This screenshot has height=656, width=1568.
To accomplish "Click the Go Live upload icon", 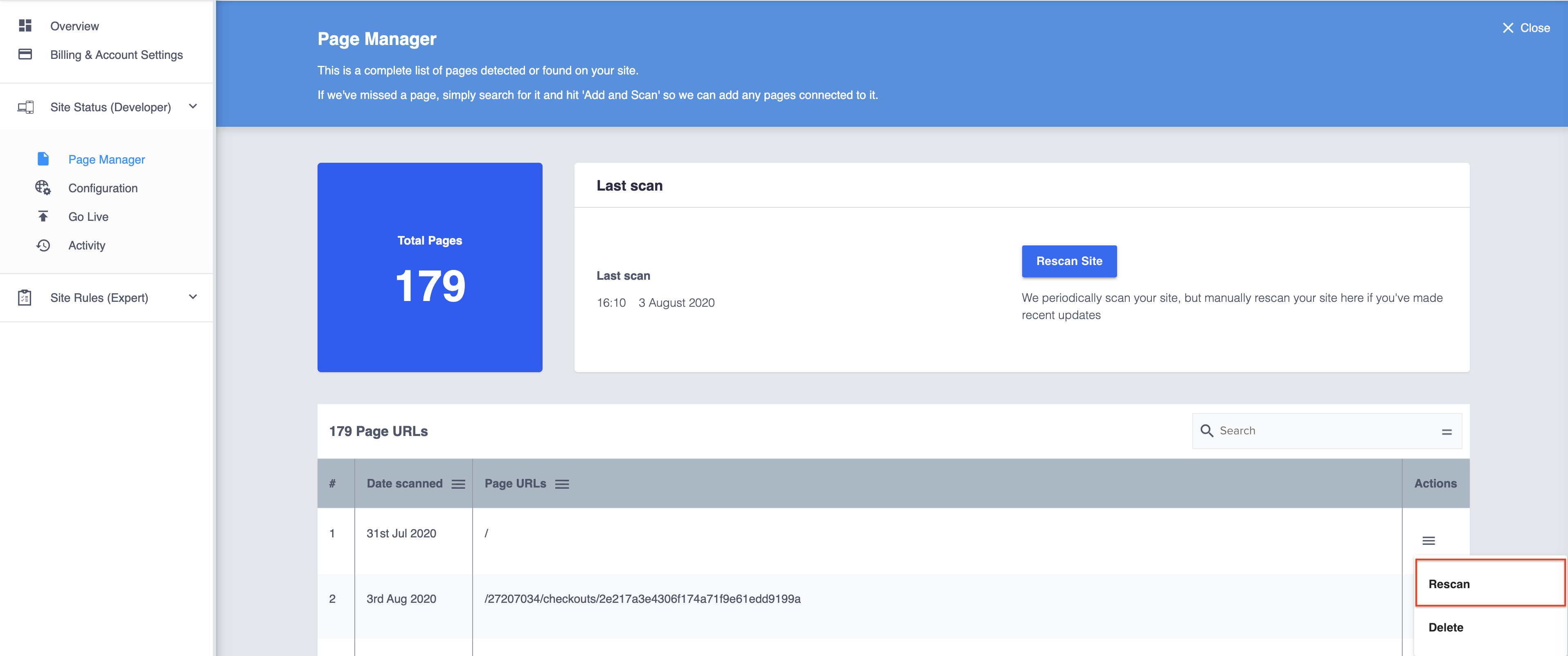I will pos(43,216).
